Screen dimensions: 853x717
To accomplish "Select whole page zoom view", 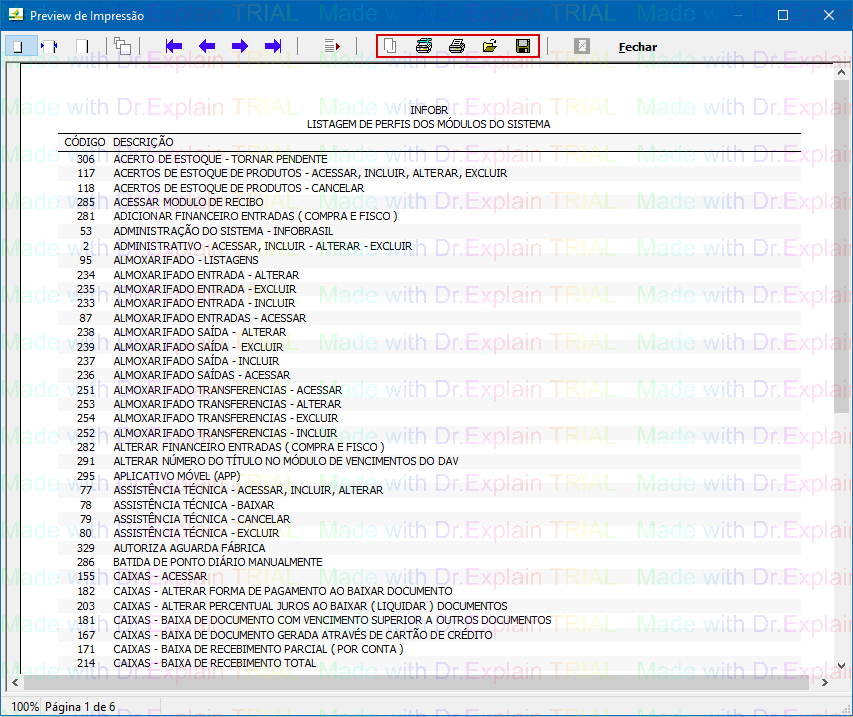I will pyautogui.click(x=17, y=46).
